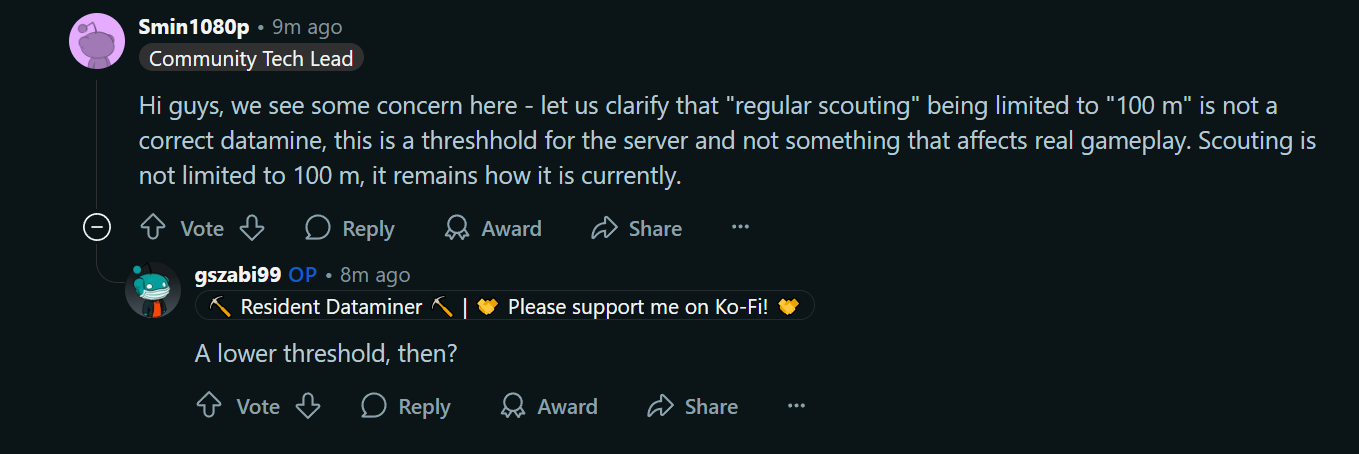The height and width of the screenshot is (454, 1359).
Task: Click the 9m ago timestamp
Action: pos(307,27)
